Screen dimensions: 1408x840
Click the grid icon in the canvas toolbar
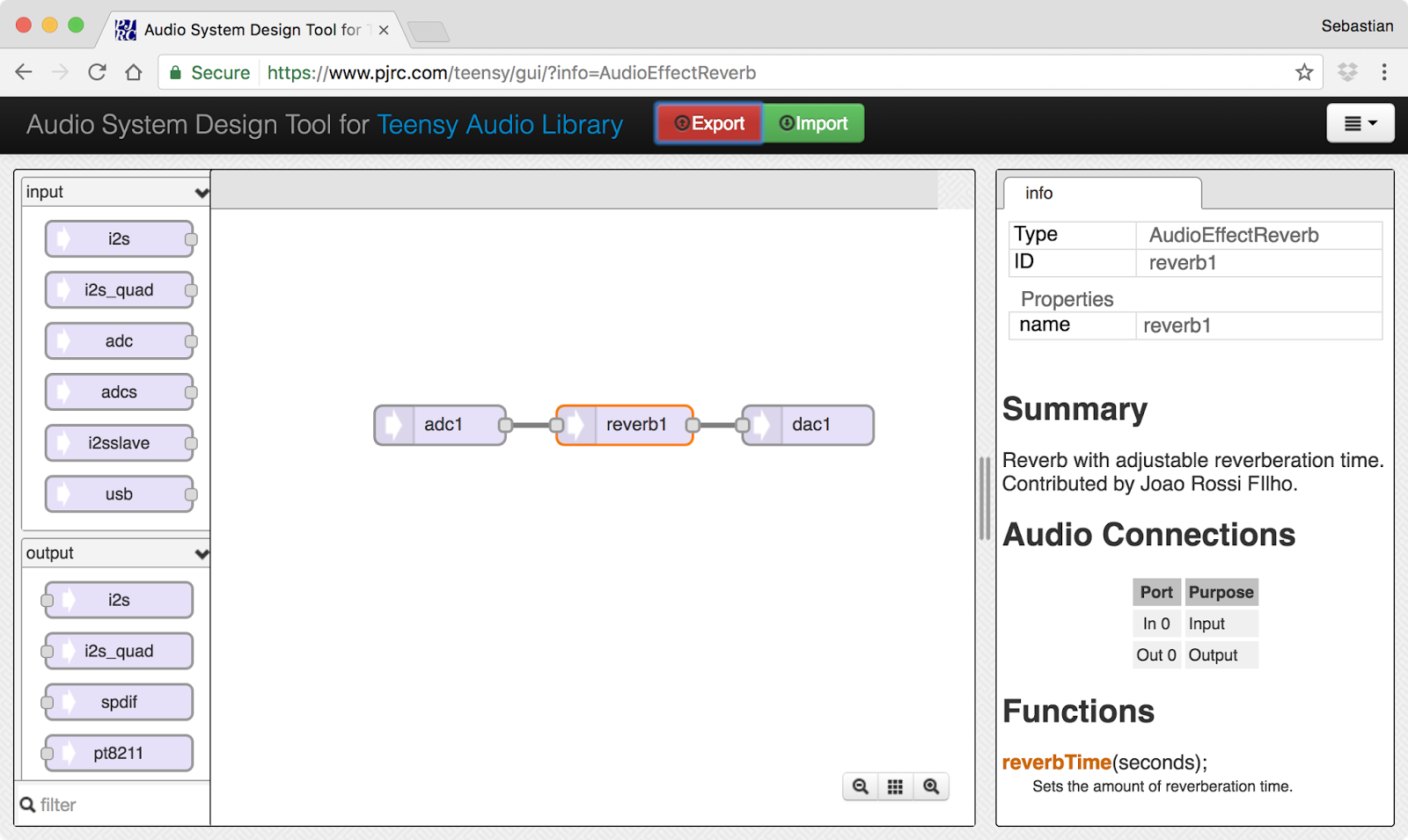coord(896,785)
